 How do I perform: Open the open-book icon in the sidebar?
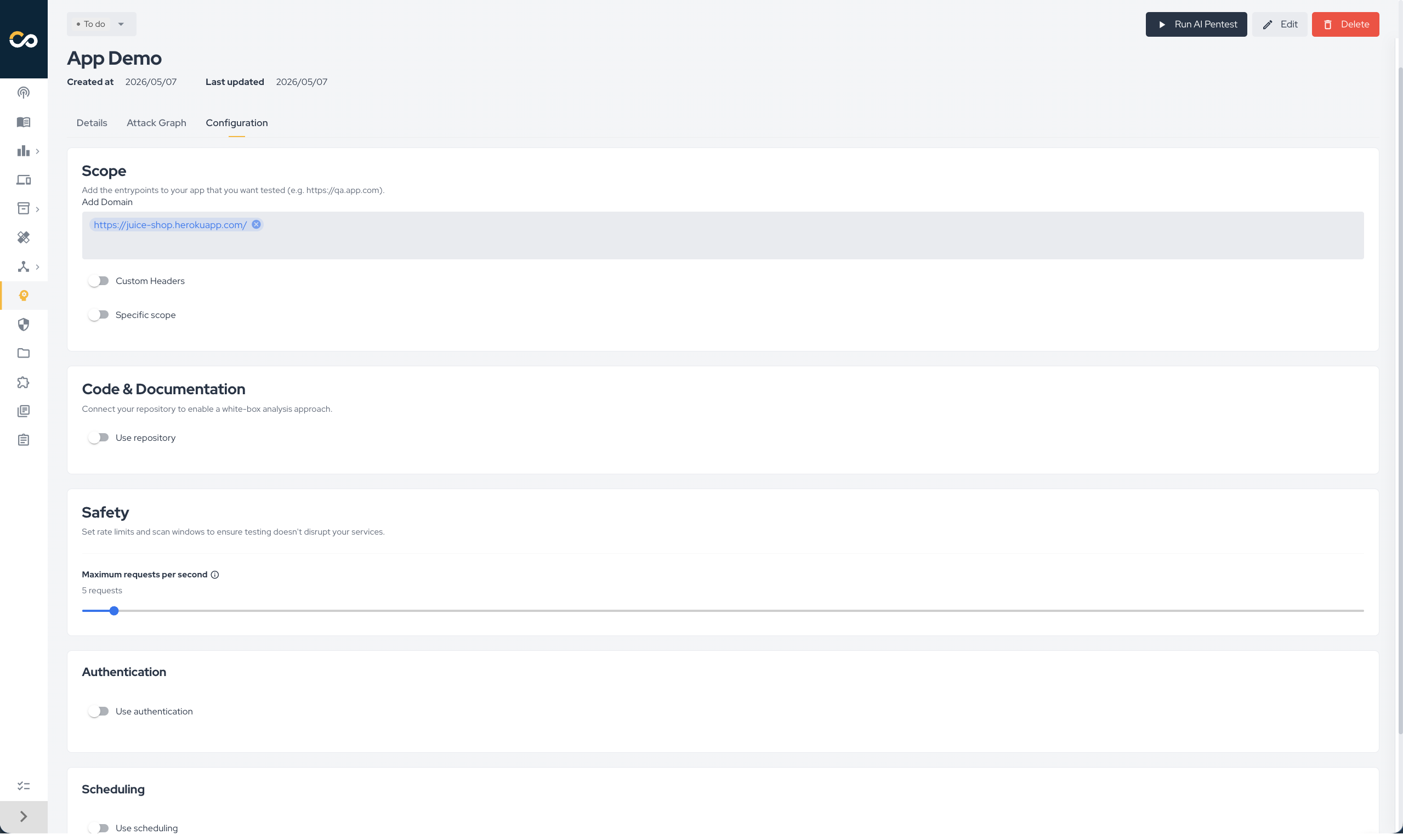tap(23, 122)
